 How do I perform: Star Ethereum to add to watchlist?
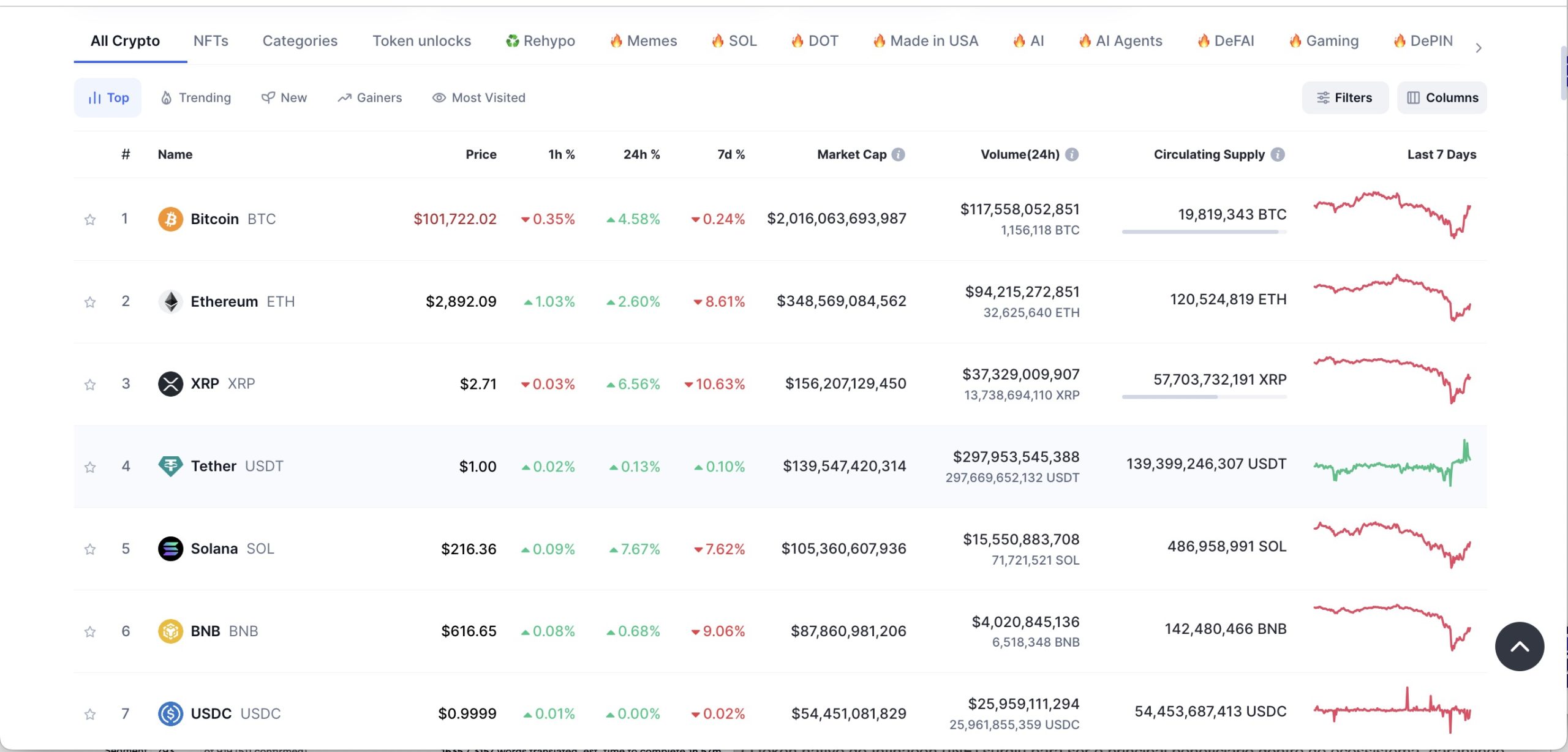[x=90, y=302]
